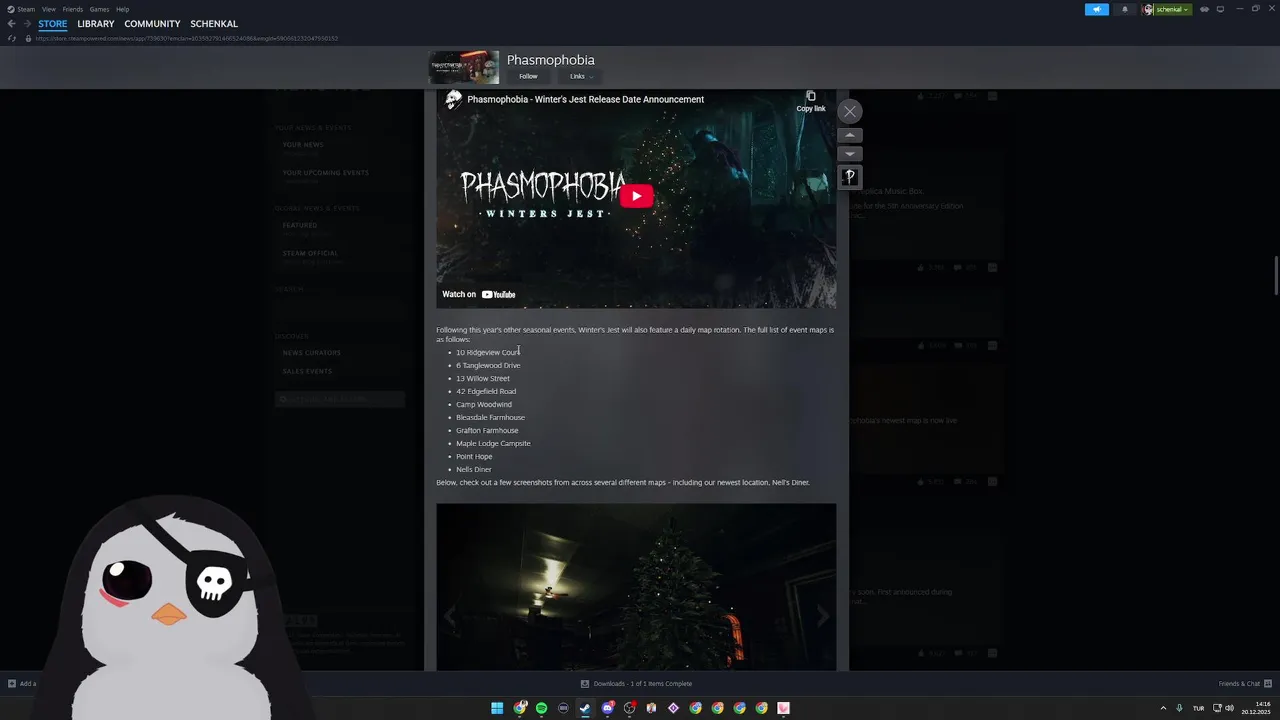Show next screenshot with right carousel arrow
The height and width of the screenshot is (720, 1280).
(822, 617)
